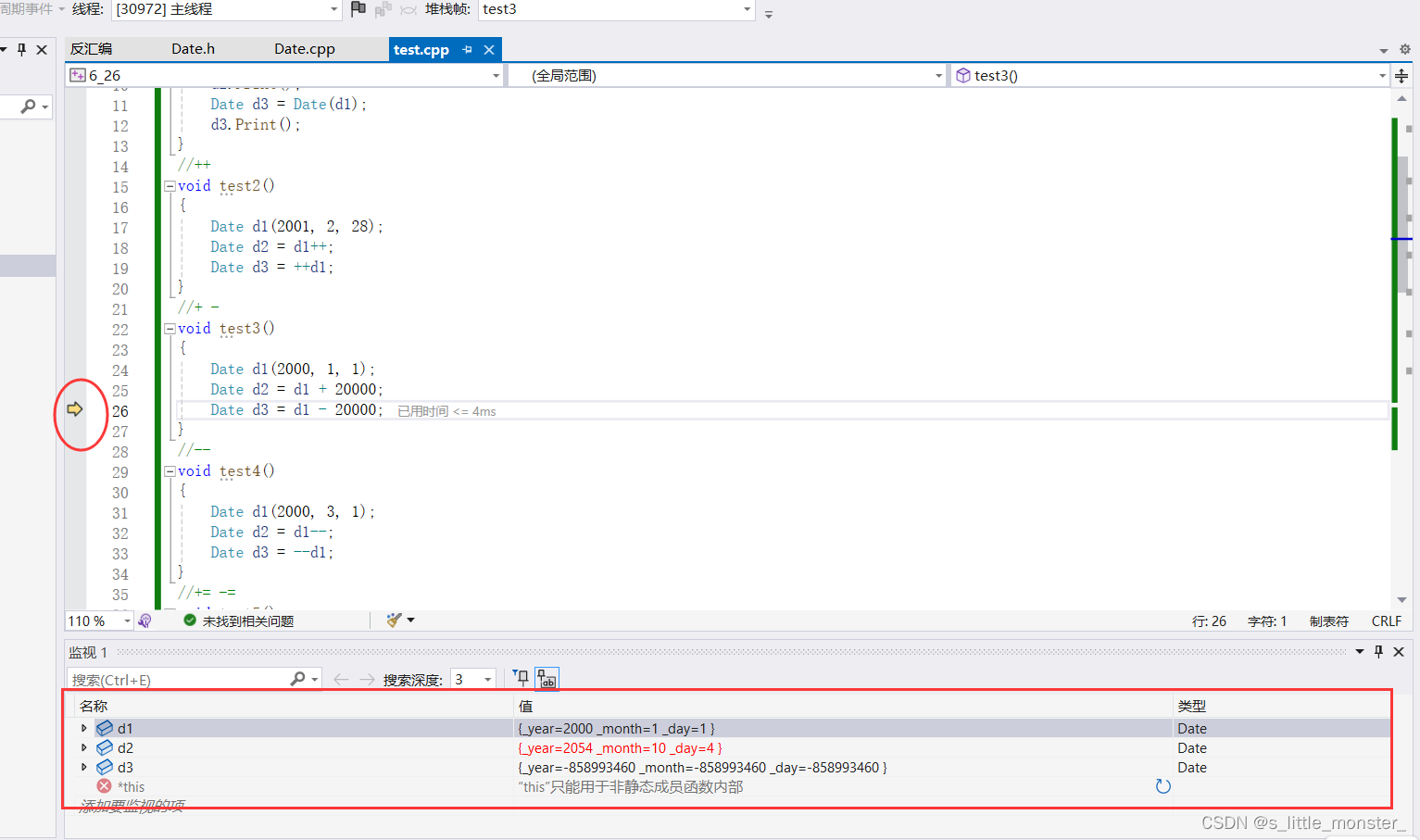Open the watch search options arrow

[x=315, y=680]
